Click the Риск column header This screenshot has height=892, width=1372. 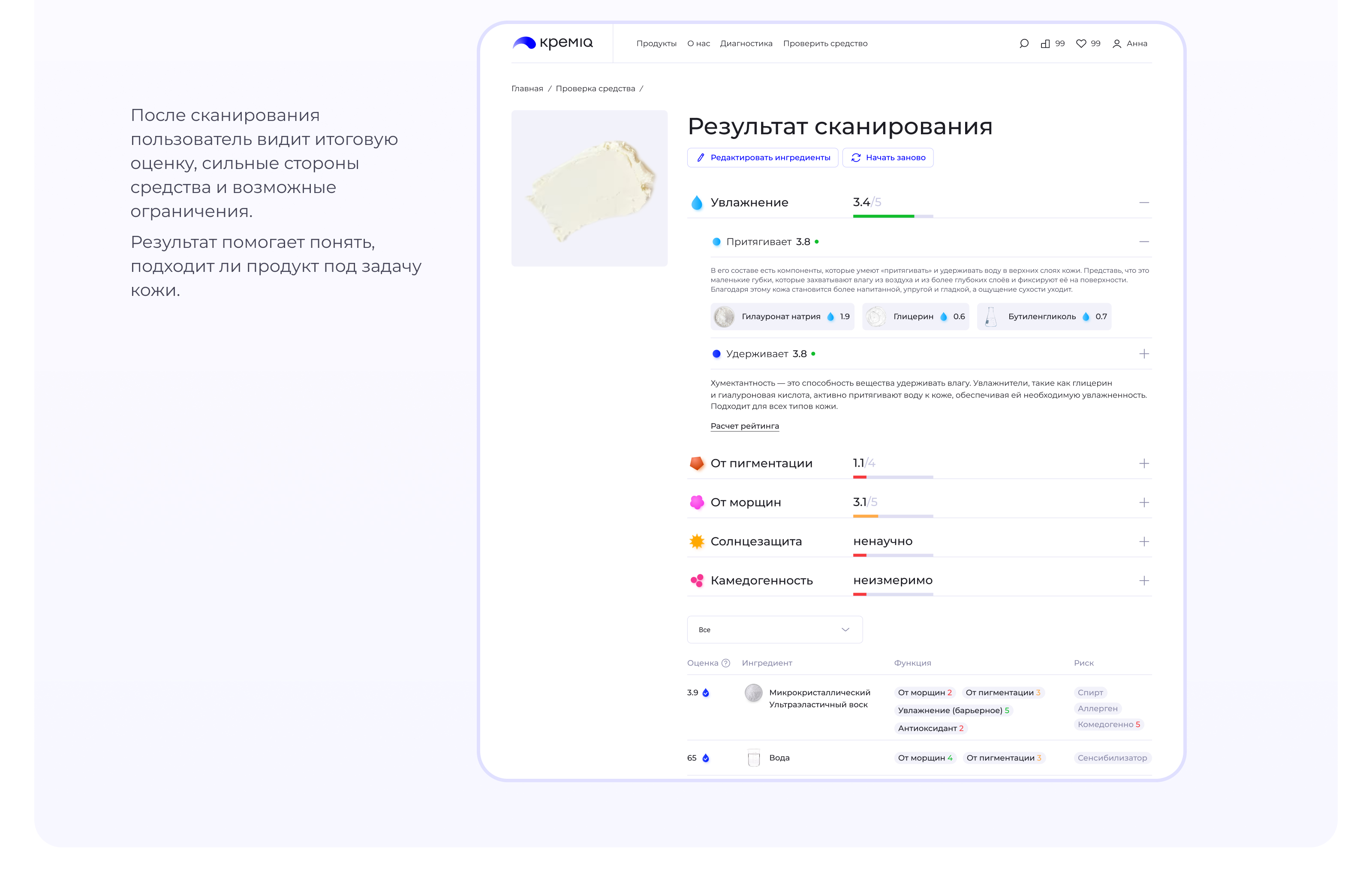point(1083,663)
